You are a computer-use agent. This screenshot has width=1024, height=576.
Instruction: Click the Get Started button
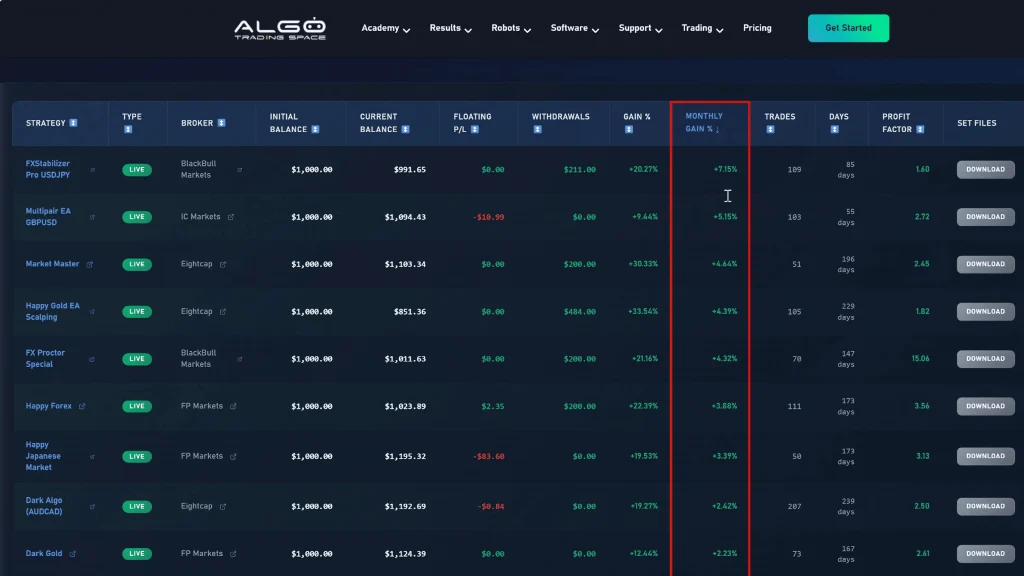(x=848, y=28)
